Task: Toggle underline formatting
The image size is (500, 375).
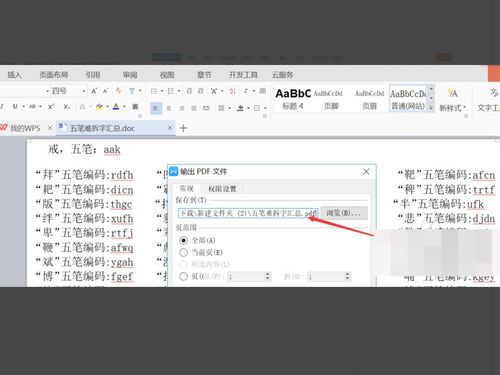Action: coord(15,107)
